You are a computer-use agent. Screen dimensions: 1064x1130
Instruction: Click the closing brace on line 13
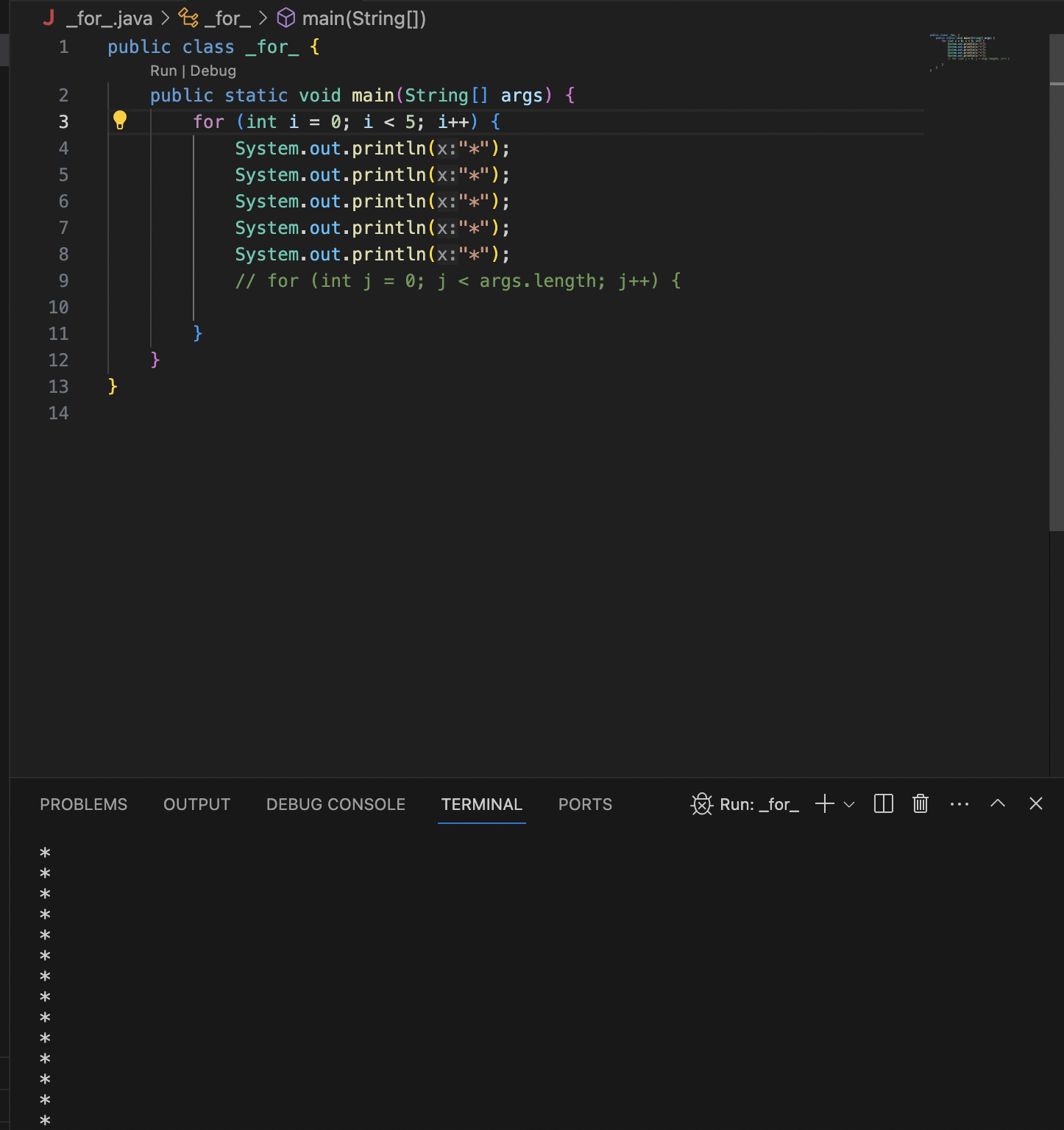point(113,387)
